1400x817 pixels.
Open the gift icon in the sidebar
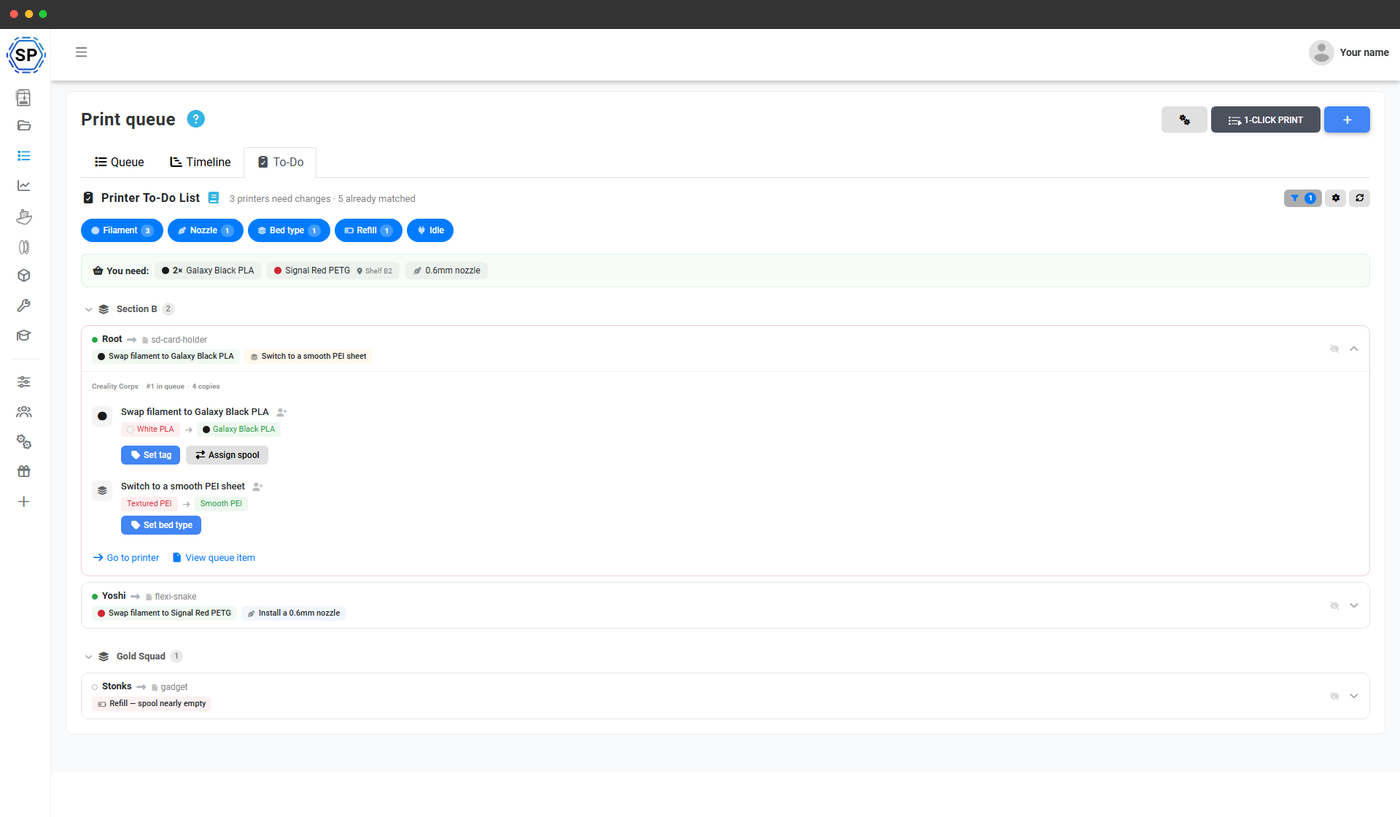24,472
